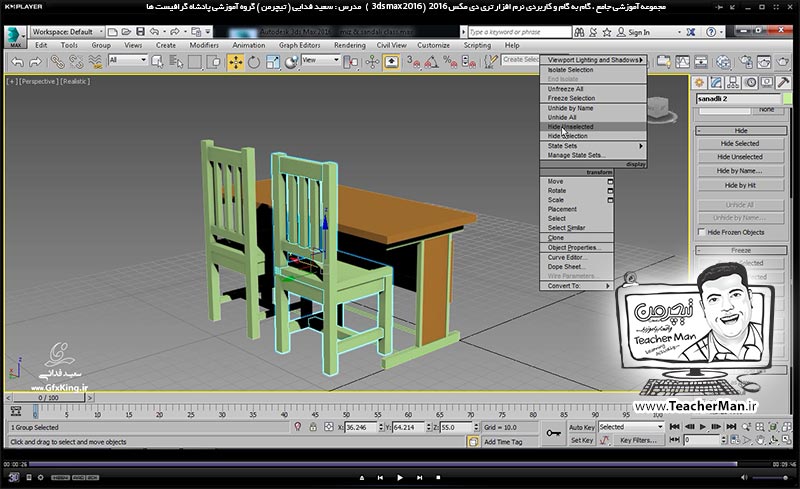Screen dimensions: 800x489
Task: Open the Rendering menu
Action: click(x=349, y=45)
